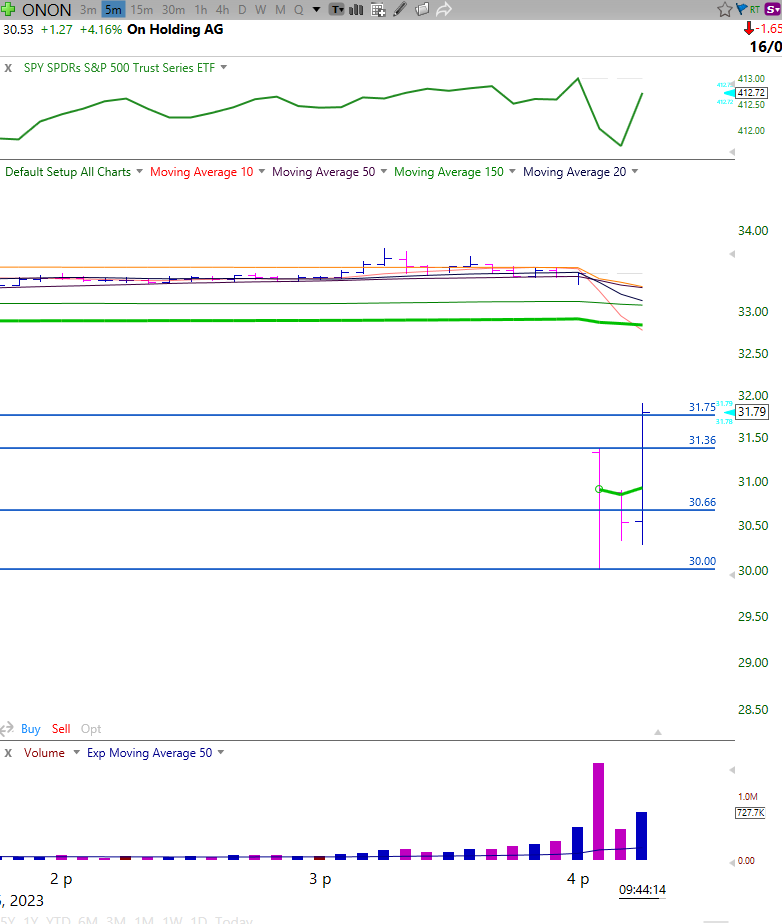Click the Volume indicator label
Image resolution: width=782 pixels, height=924 pixels.
coord(44,753)
